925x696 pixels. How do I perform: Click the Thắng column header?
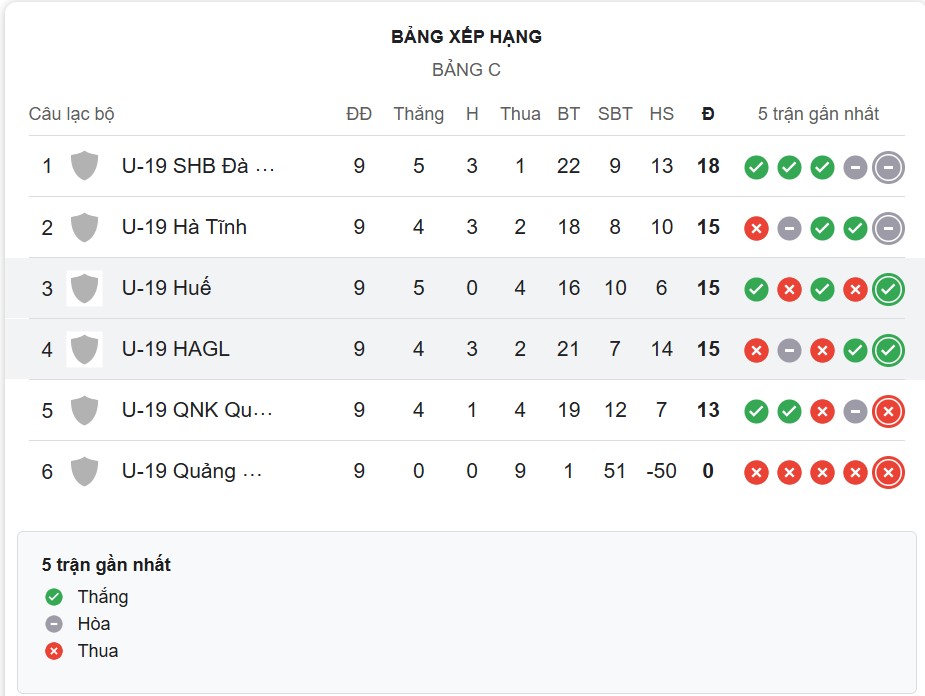click(420, 114)
